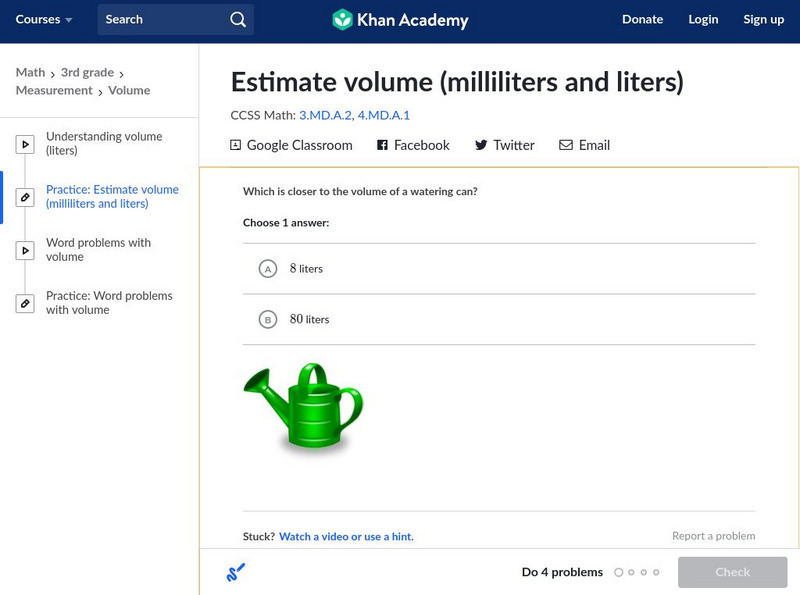Select Donate in the top navigation

point(642,19)
